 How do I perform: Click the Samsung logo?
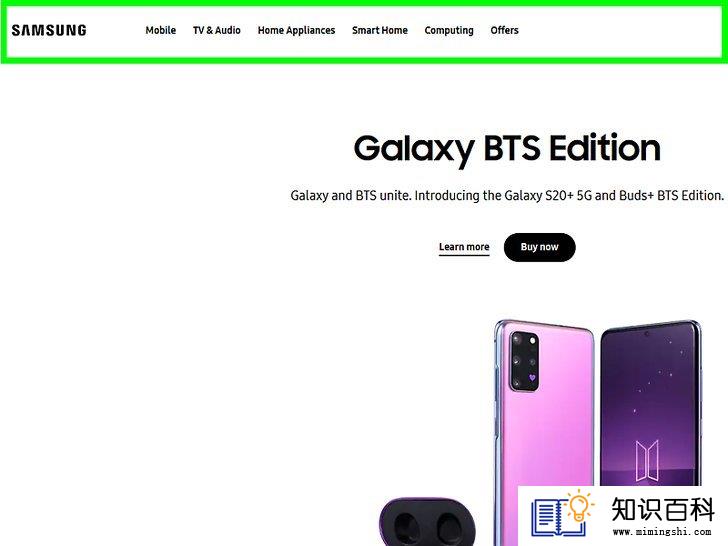49,30
